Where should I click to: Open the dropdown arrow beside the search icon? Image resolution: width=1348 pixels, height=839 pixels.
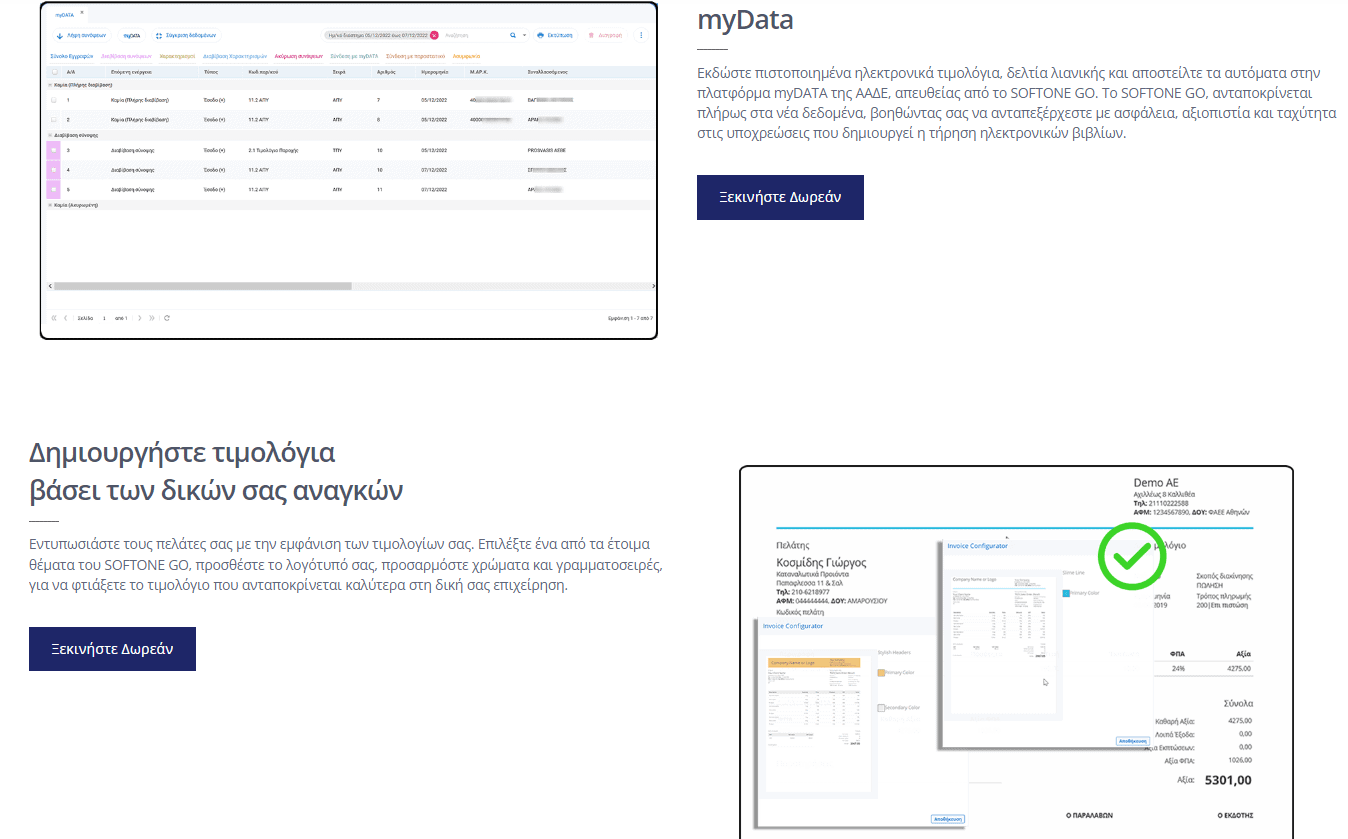(x=525, y=35)
